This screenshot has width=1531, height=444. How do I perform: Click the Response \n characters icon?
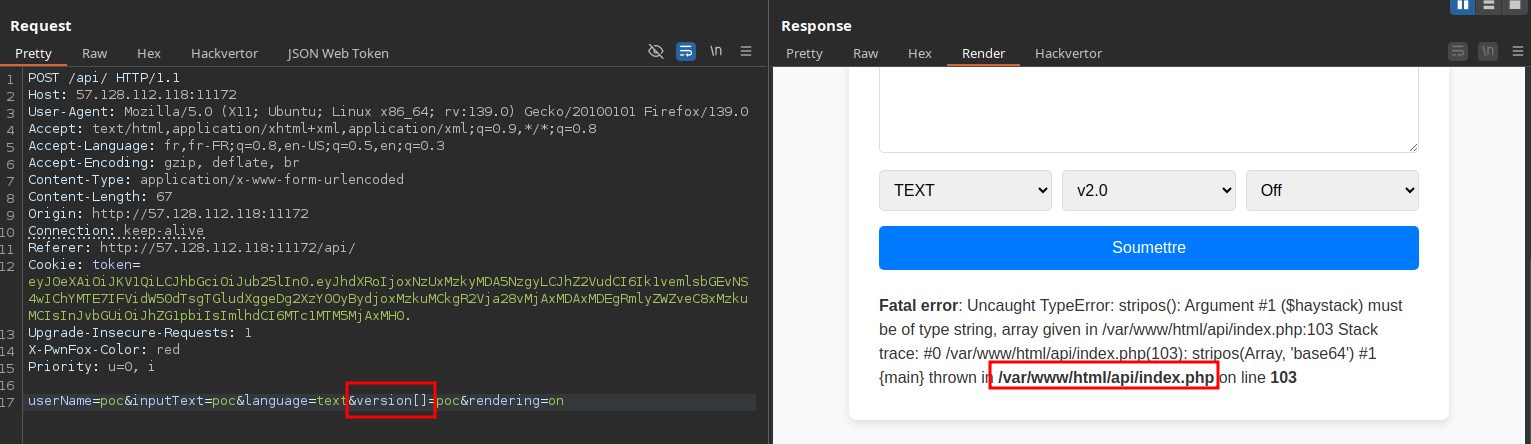[1488, 51]
